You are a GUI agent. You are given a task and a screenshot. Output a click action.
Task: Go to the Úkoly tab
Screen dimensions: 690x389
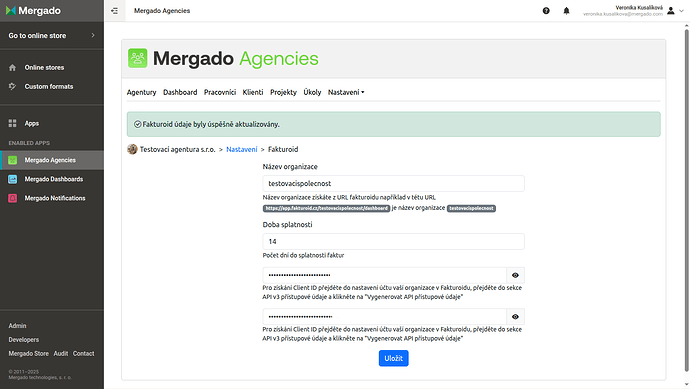click(312, 92)
